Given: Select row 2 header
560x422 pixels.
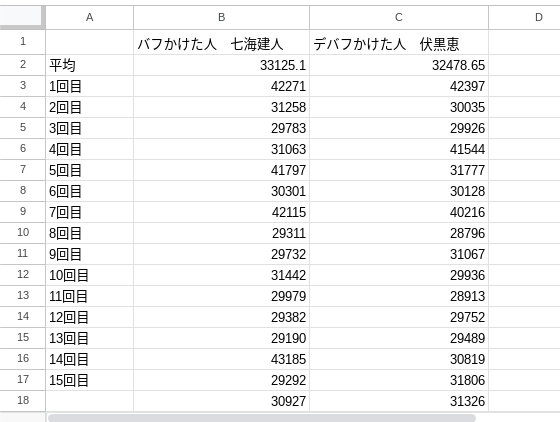Looking at the screenshot, I should [22, 65].
